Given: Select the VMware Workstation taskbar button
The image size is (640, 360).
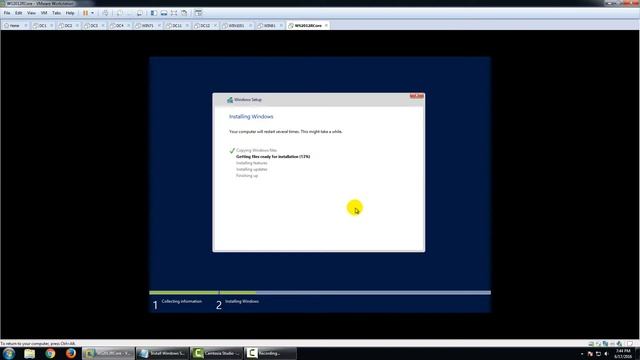Looking at the screenshot, I should pyautogui.click(x=109, y=353).
